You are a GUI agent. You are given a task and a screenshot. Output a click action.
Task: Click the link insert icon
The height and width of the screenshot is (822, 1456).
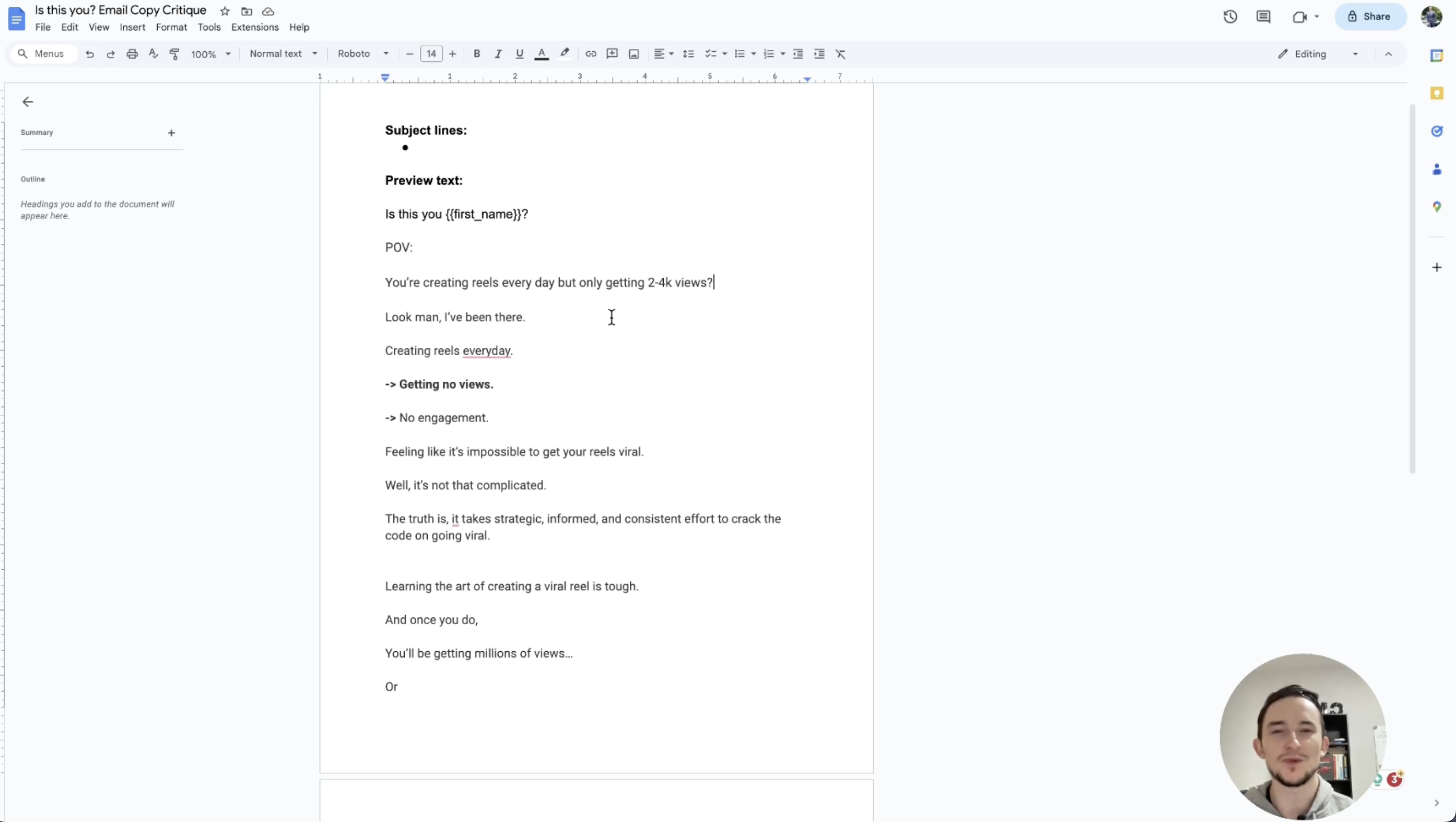[x=590, y=54]
